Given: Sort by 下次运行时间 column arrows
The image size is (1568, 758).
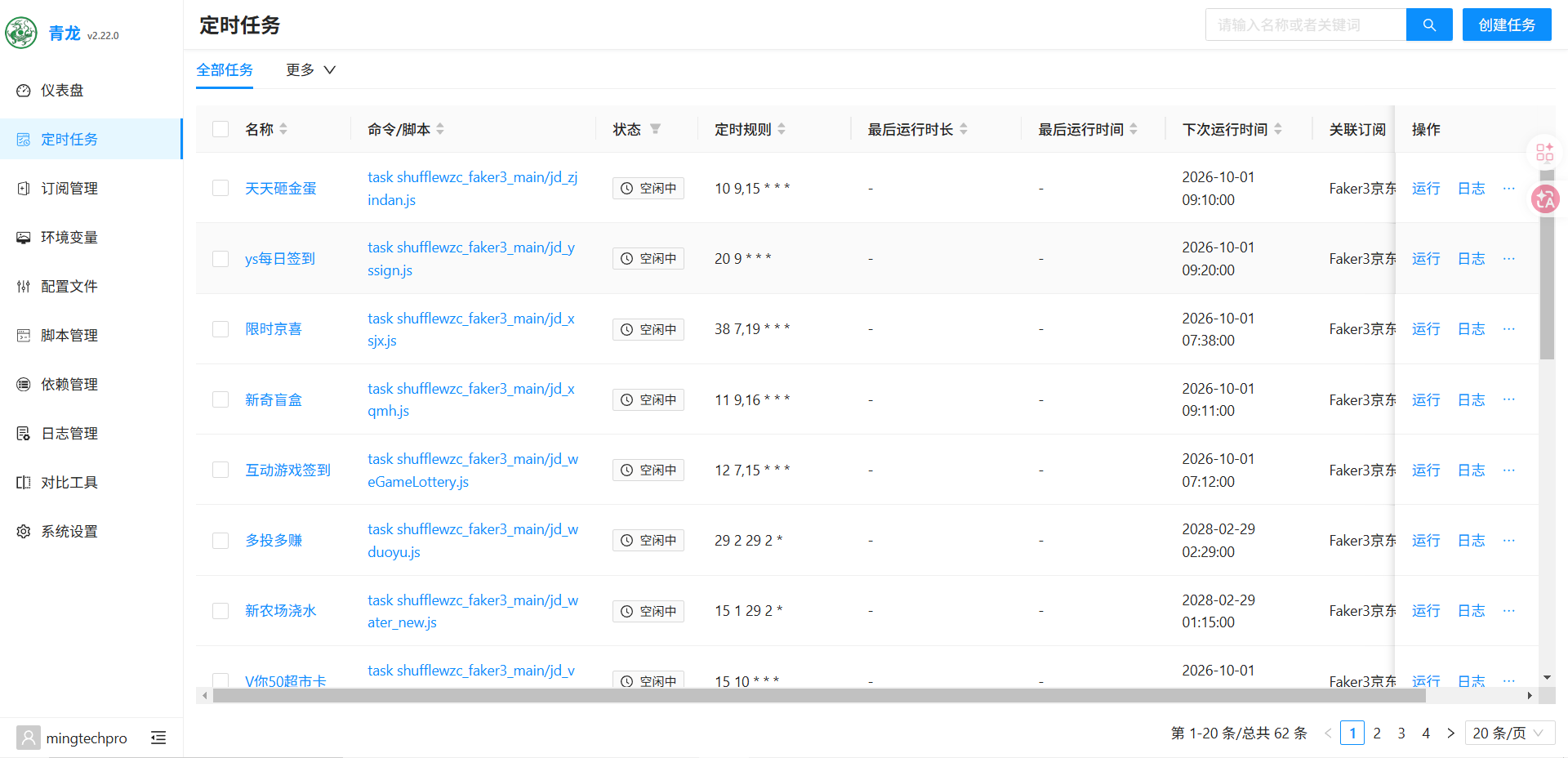Looking at the screenshot, I should tap(1278, 129).
